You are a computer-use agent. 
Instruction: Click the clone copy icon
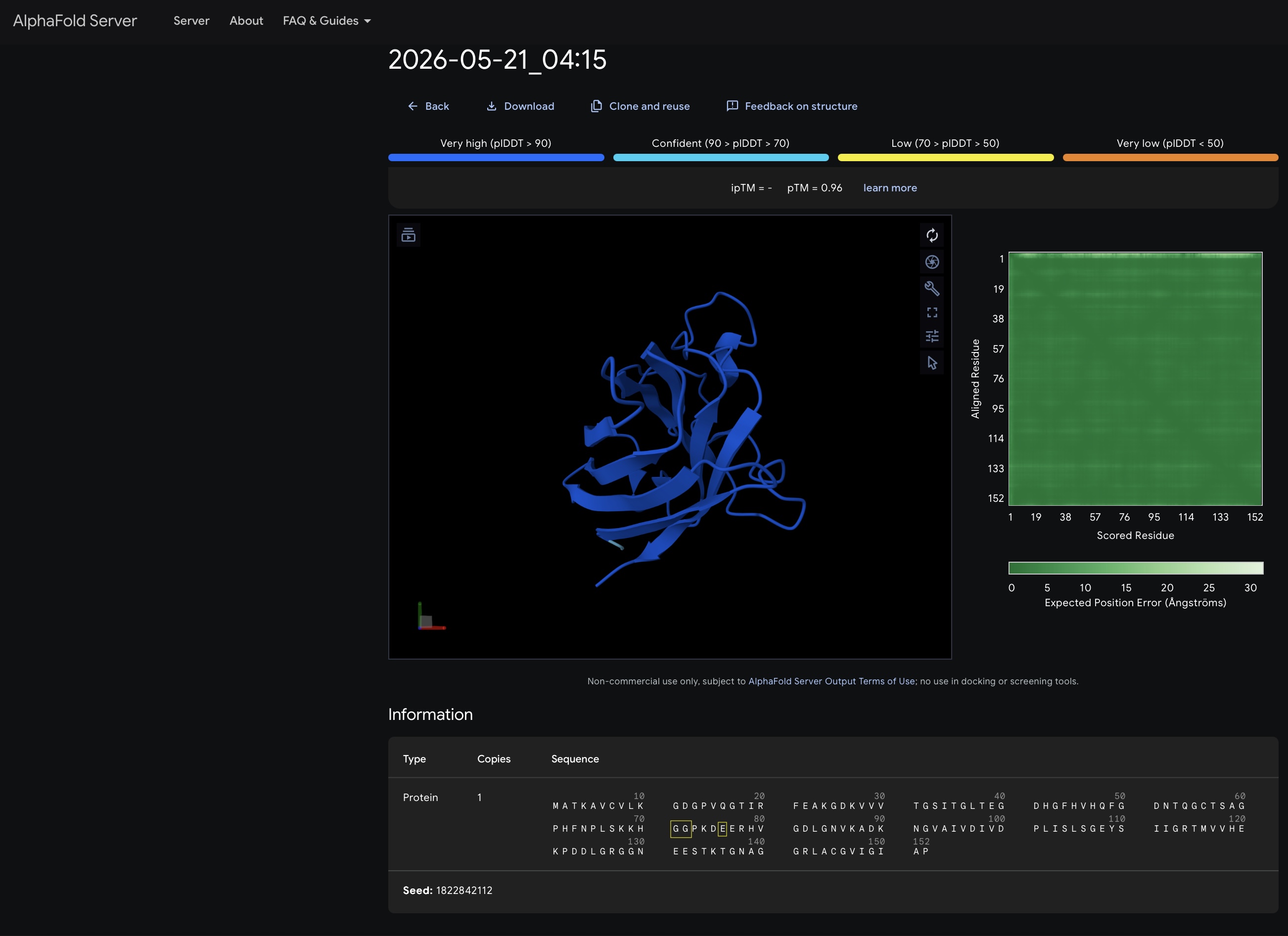point(596,106)
